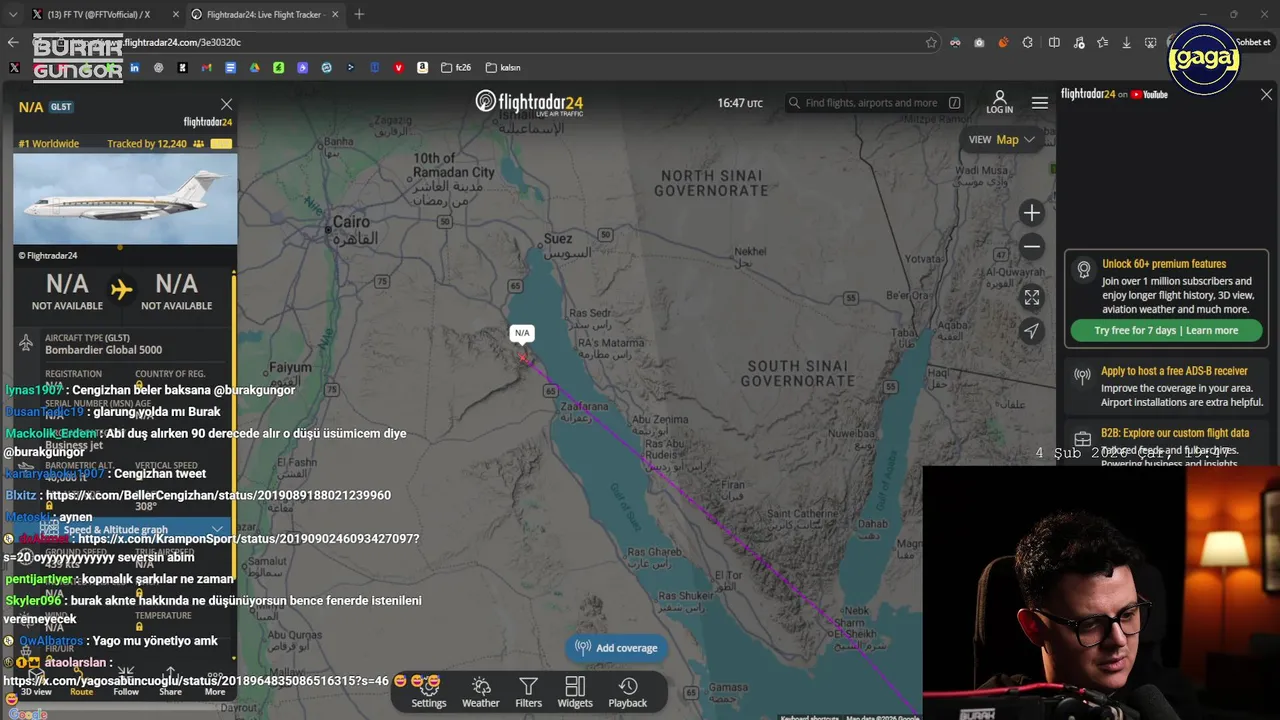This screenshot has width=1280, height=720.
Task: Toggle fullscreen map view icon
Action: pos(1032,298)
